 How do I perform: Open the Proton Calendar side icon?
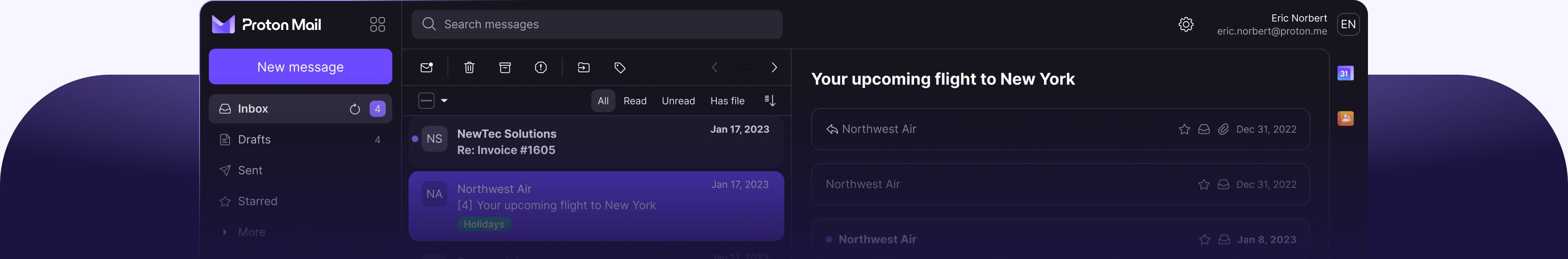1345,74
